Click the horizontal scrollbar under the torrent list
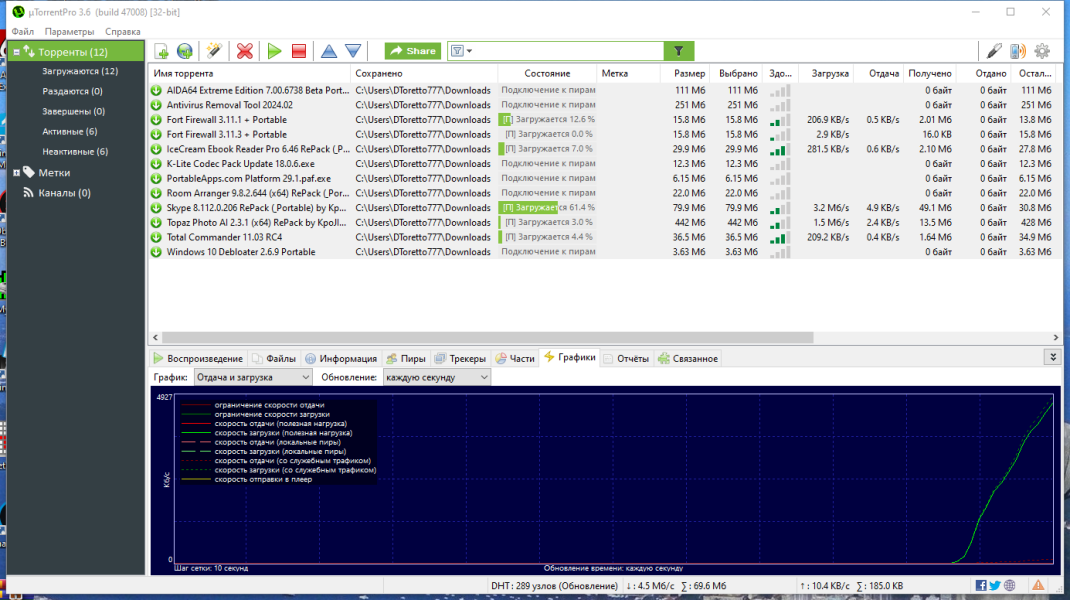The height and width of the screenshot is (600, 1070). [x=487, y=337]
